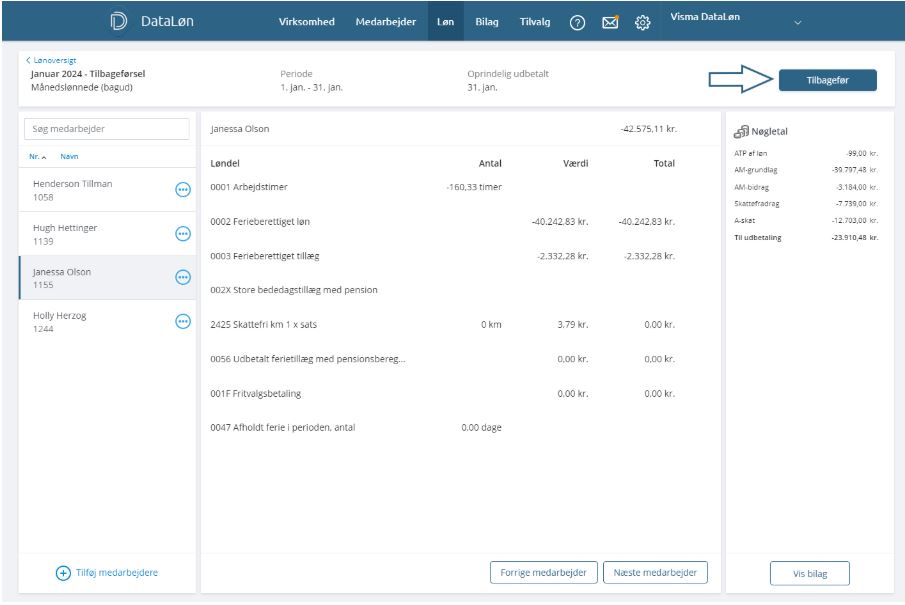
Task: Click the -160,33 timer value
Action: coord(474,187)
